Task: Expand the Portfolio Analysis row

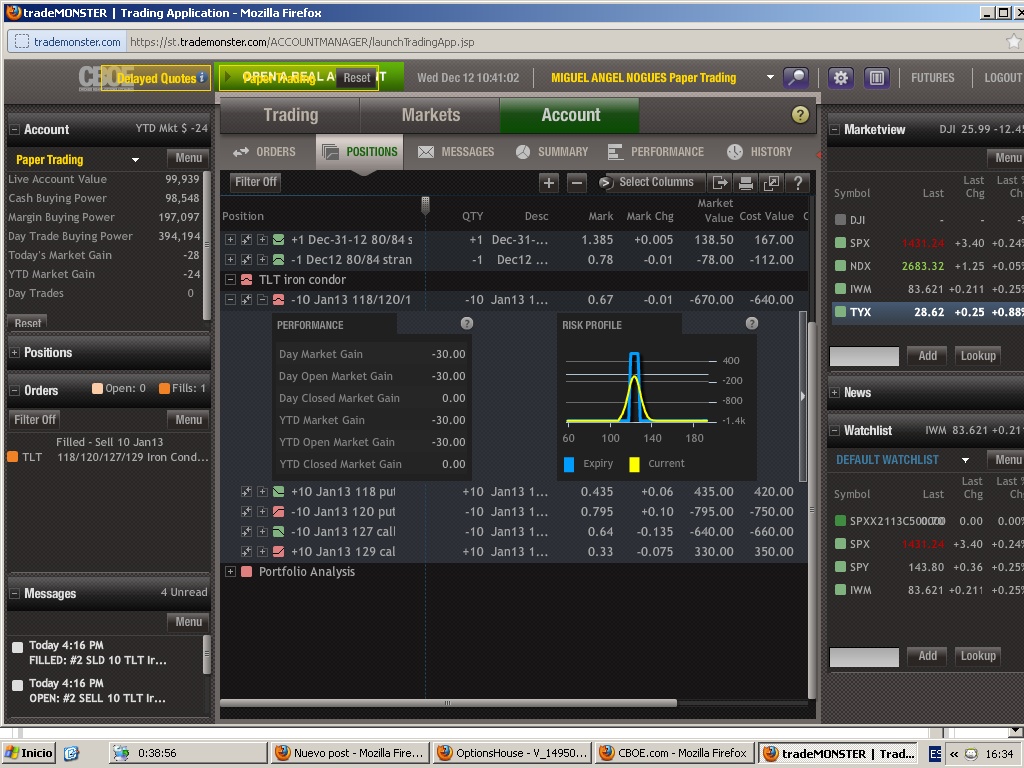Action: [231, 572]
